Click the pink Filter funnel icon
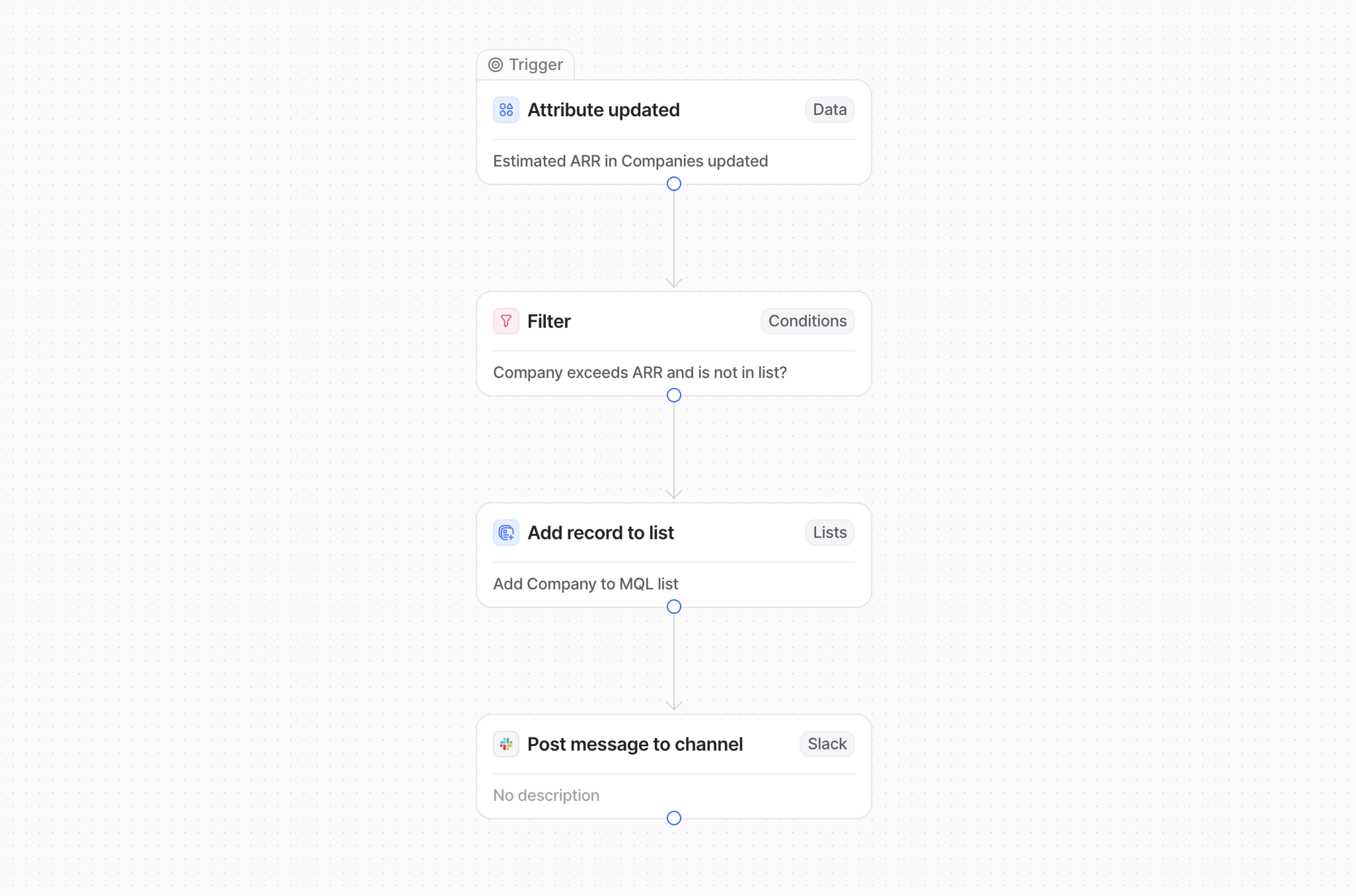Image resolution: width=1356 pixels, height=896 pixels. tap(506, 321)
